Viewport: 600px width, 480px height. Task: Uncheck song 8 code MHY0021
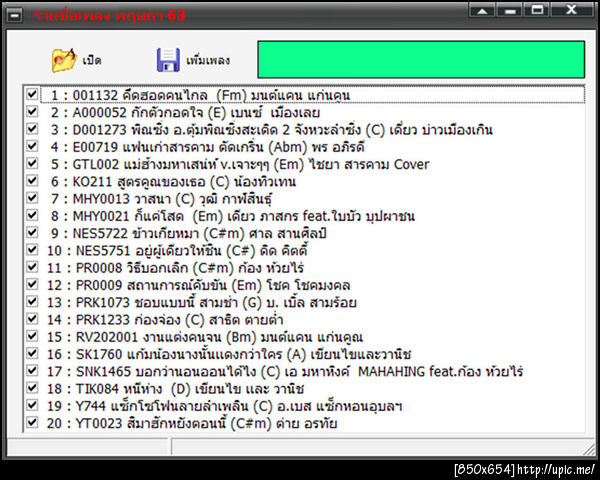32,215
